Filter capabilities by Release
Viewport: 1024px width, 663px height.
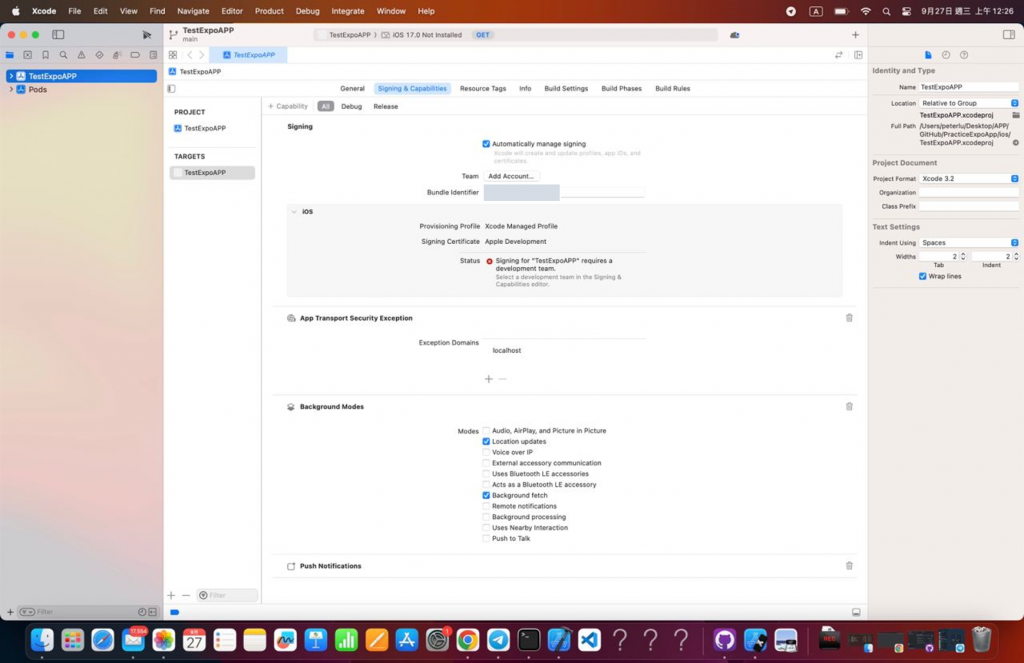click(x=385, y=106)
